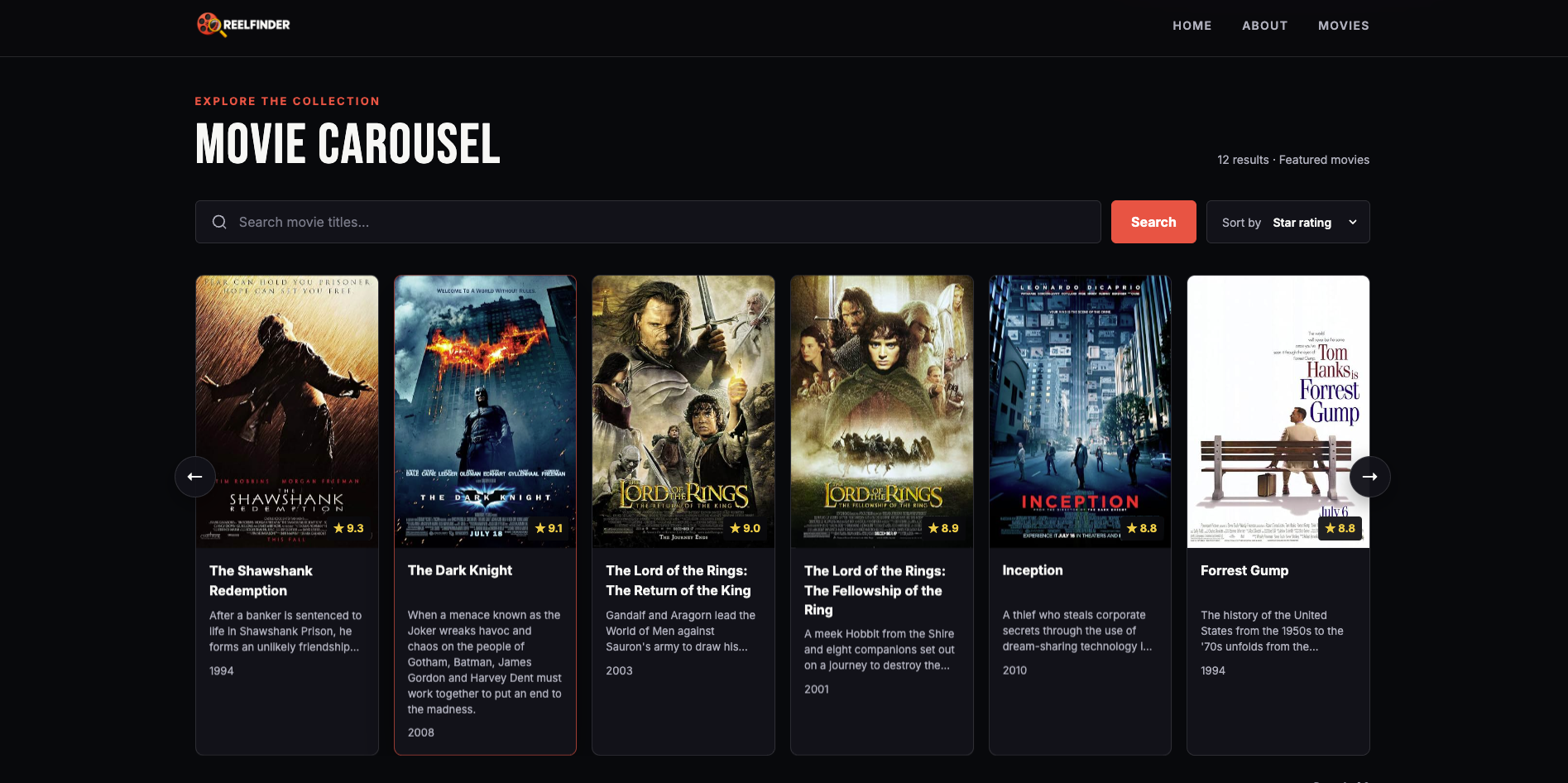Click the Movie Carousel heading

click(348, 144)
